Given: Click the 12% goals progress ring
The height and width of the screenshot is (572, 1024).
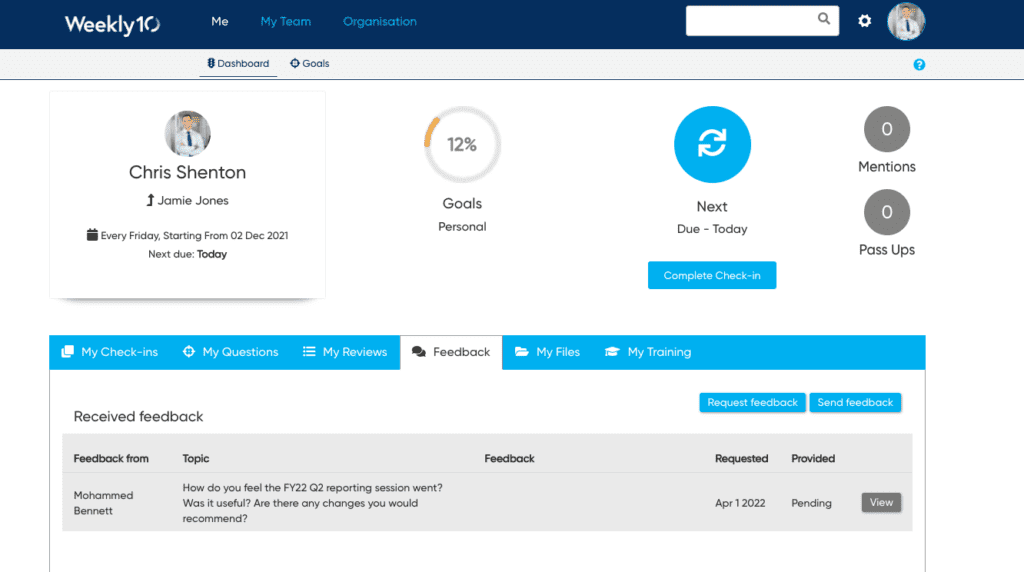Looking at the screenshot, I should pos(462,145).
